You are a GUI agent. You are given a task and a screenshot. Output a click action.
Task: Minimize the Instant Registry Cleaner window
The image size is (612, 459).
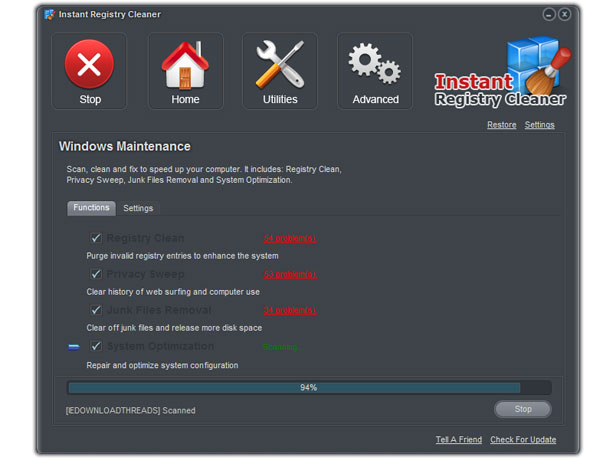tap(549, 14)
